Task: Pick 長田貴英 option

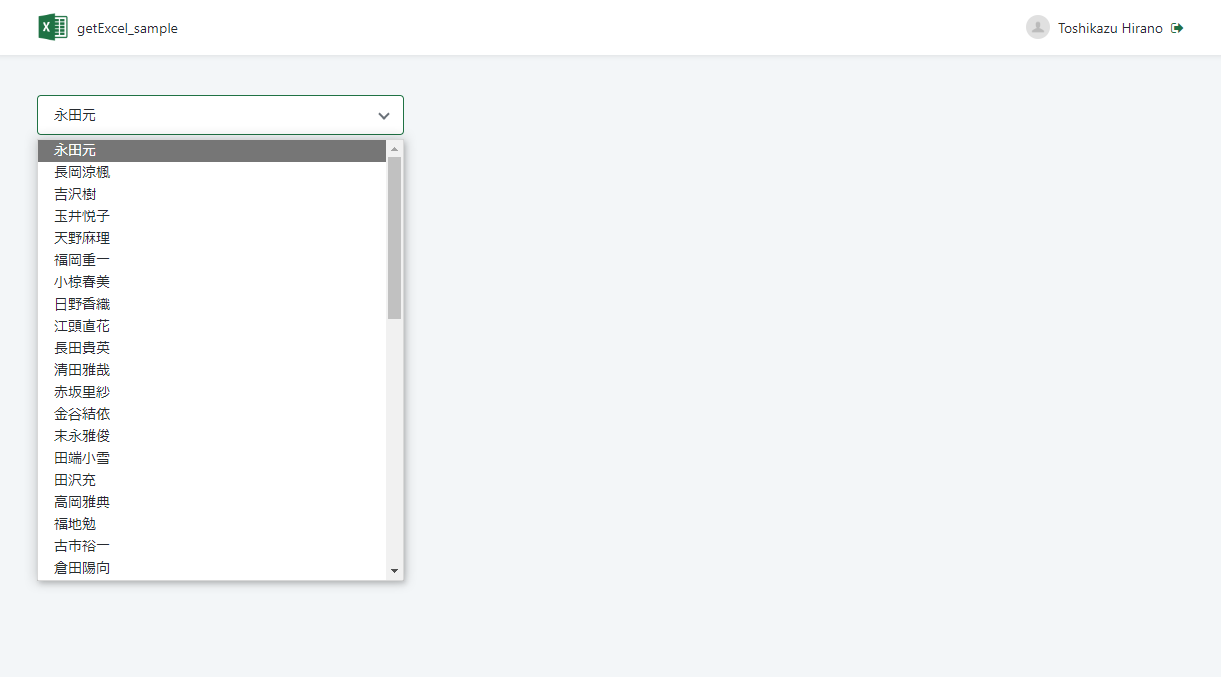Action: coord(212,348)
